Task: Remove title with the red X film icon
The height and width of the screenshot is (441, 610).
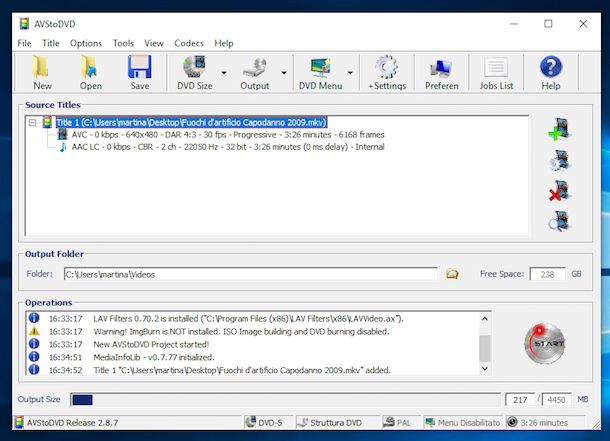Action: tap(560, 191)
